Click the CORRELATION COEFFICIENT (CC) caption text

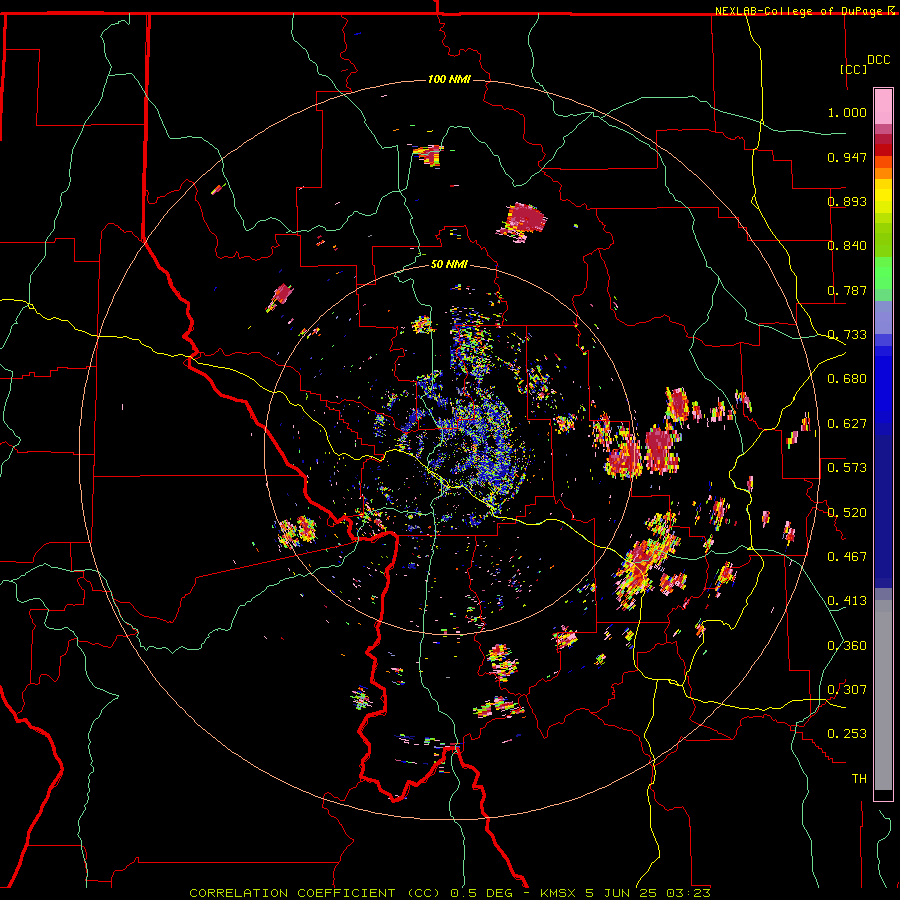click(315, 893)
